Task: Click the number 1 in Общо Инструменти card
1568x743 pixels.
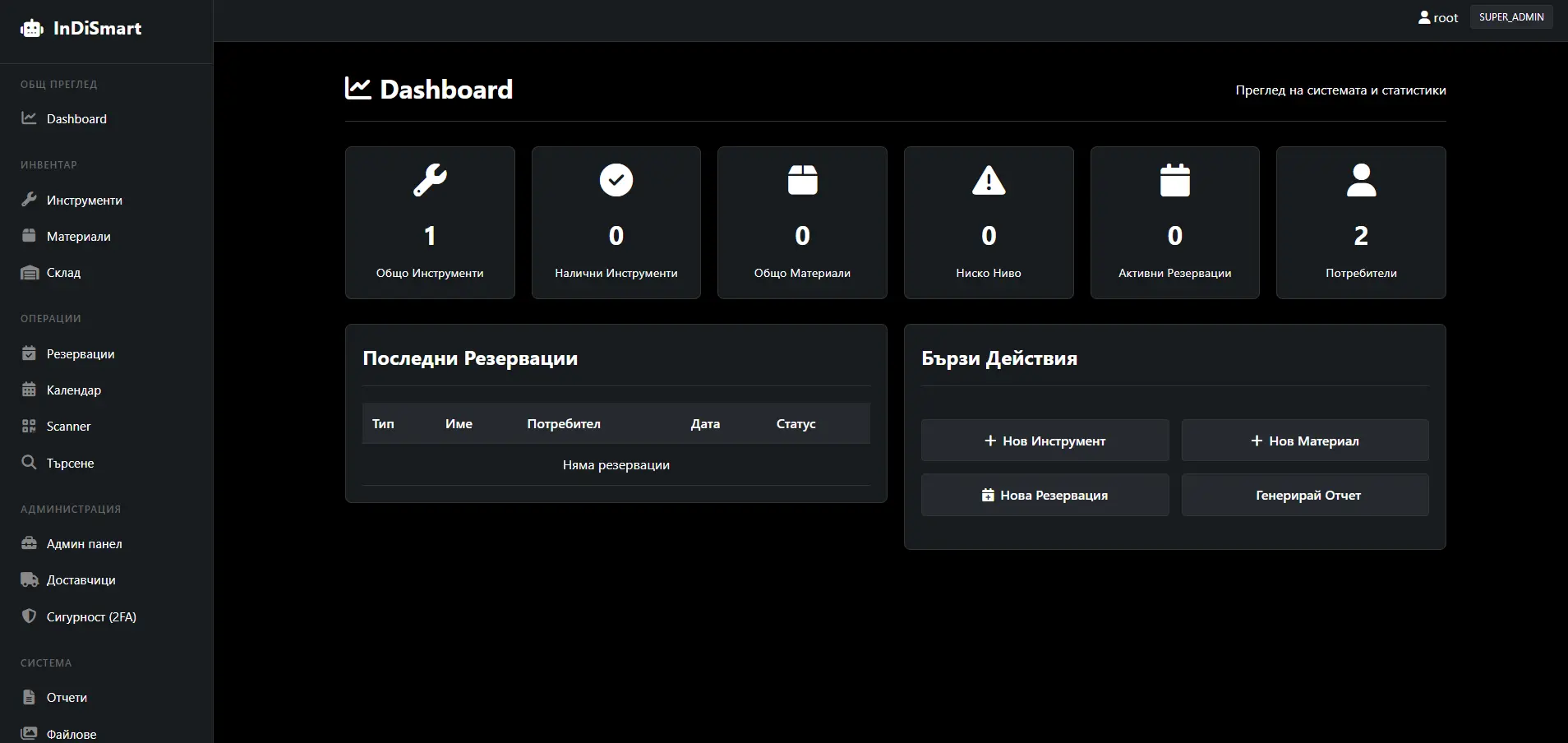Action: (430, 236)
